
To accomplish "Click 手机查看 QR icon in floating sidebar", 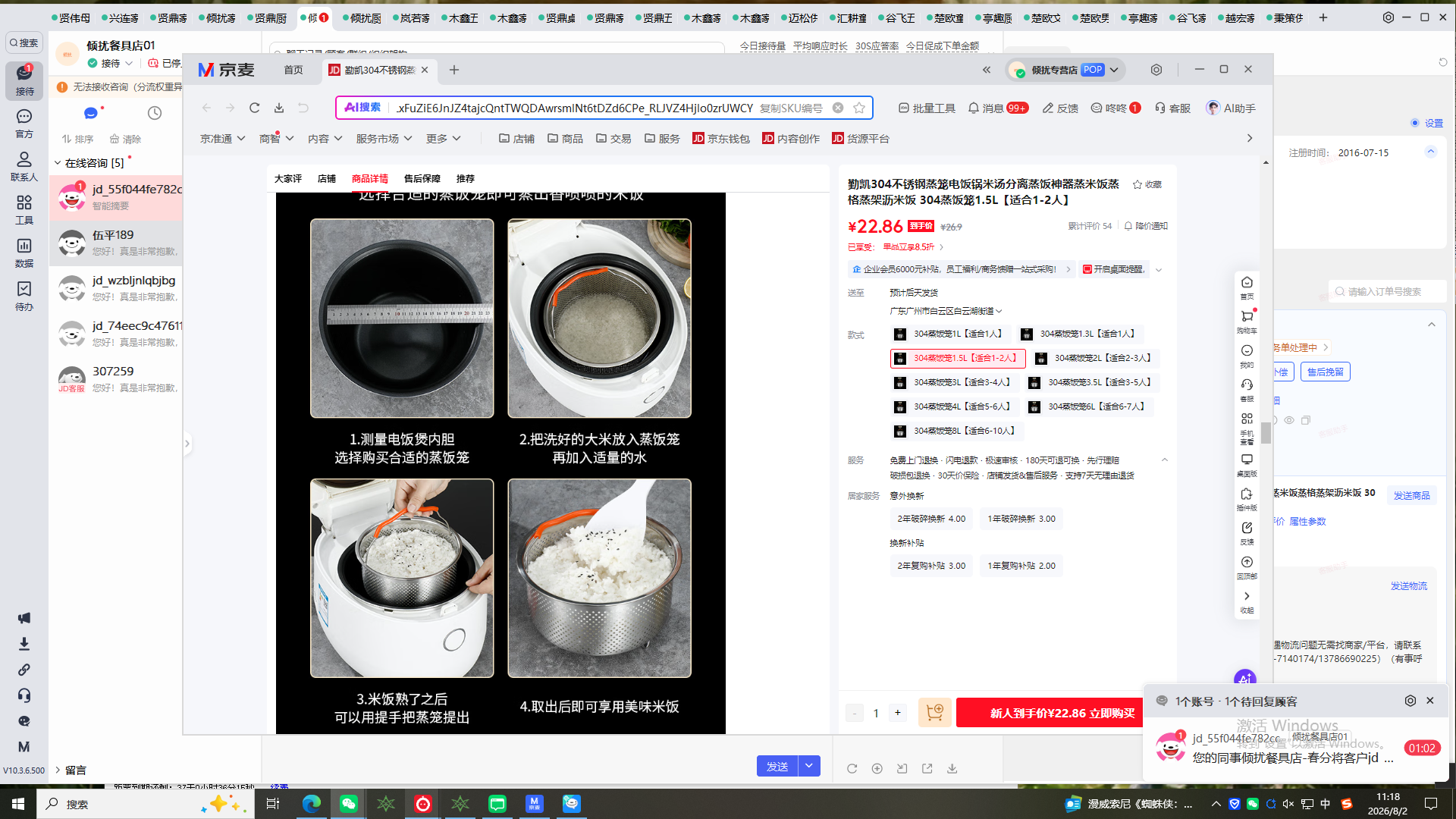I will [1247, 428].
